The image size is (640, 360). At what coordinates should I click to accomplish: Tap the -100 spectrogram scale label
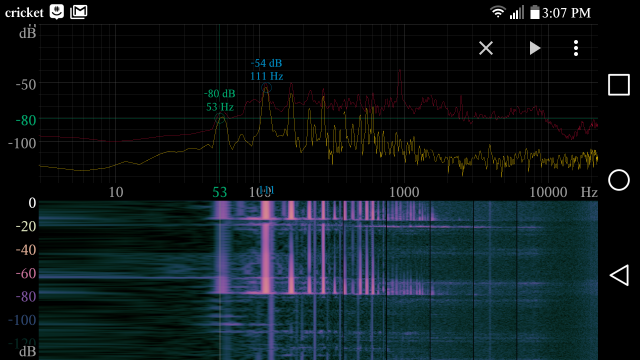tap(22, 320)
